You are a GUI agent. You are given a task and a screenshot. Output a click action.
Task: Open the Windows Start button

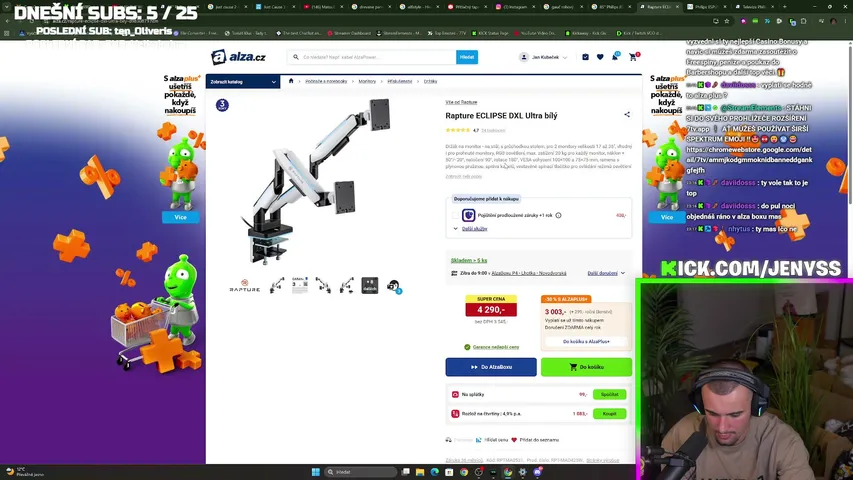coord(316,472)
